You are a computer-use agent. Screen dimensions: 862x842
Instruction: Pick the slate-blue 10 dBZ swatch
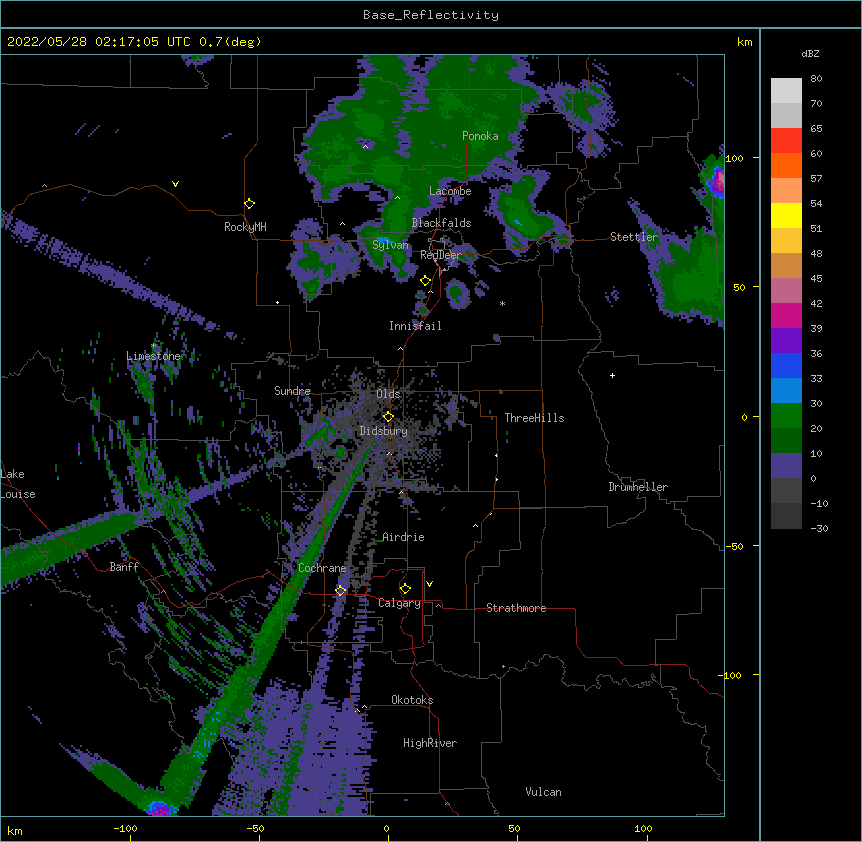tap(786, 466)
